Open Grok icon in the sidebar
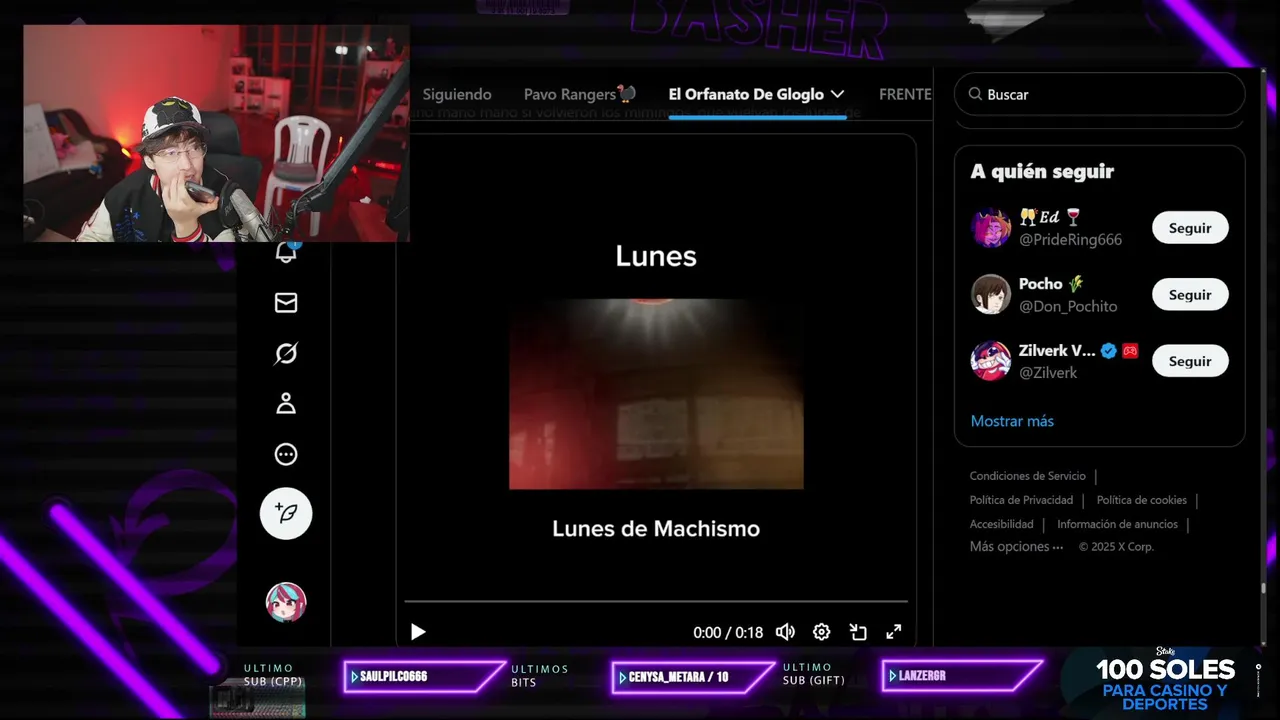This screenshot has height=720, width=1280. (x=286, y=353)
